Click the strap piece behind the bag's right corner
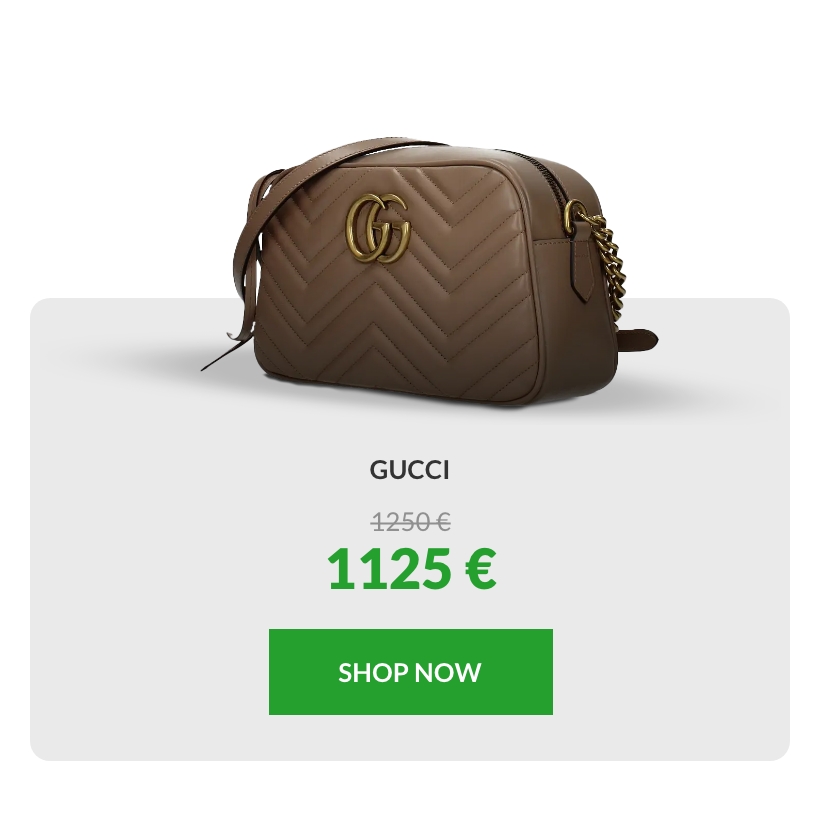 [x=638, y=340]
